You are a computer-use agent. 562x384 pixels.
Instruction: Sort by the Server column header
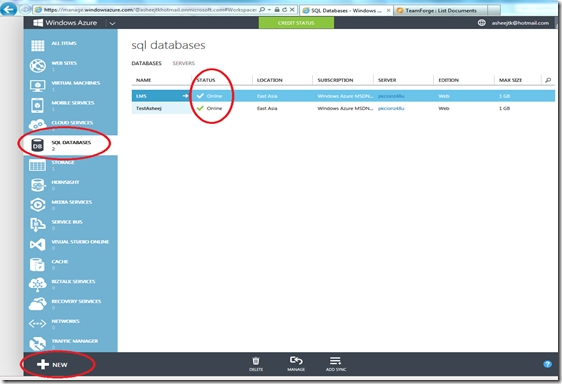(x=387, y=80)
